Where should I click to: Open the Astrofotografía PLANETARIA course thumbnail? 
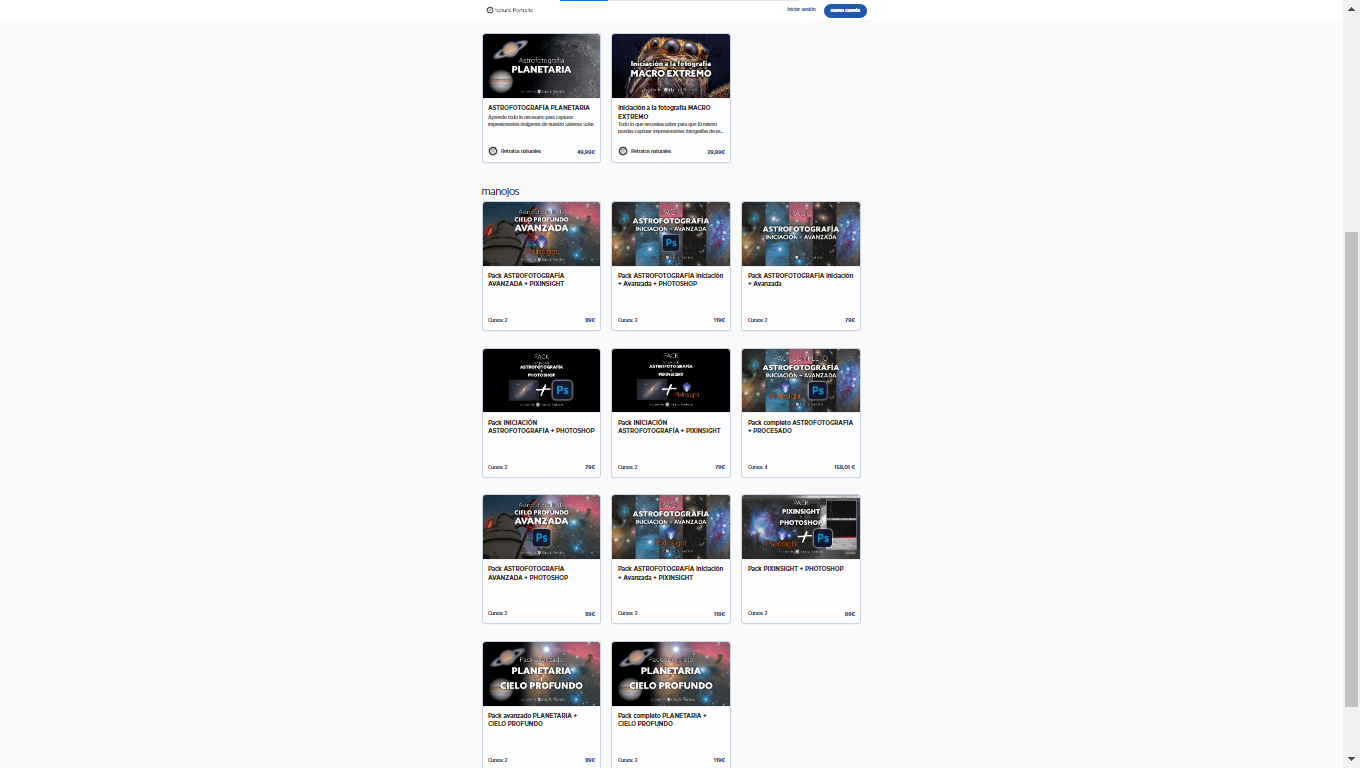coord(541,66)
